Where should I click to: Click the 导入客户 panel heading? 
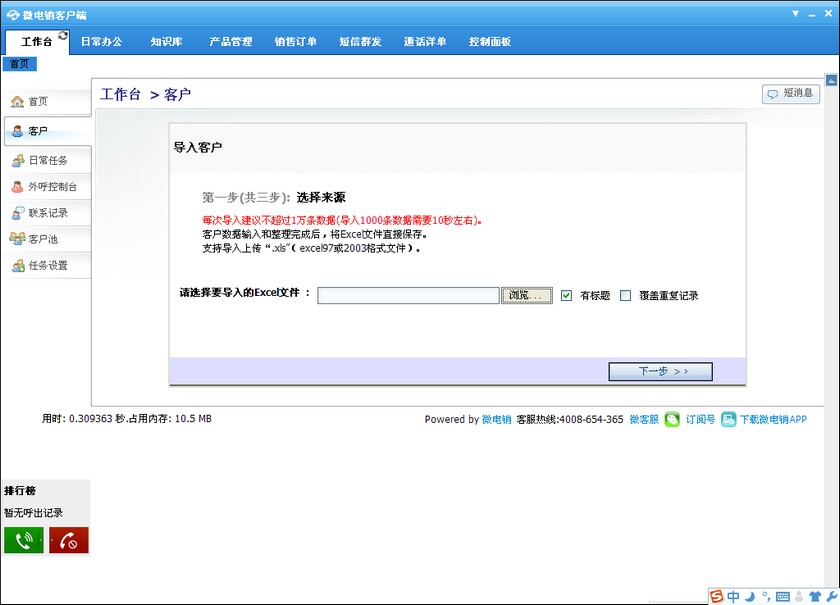coord(198,147)
